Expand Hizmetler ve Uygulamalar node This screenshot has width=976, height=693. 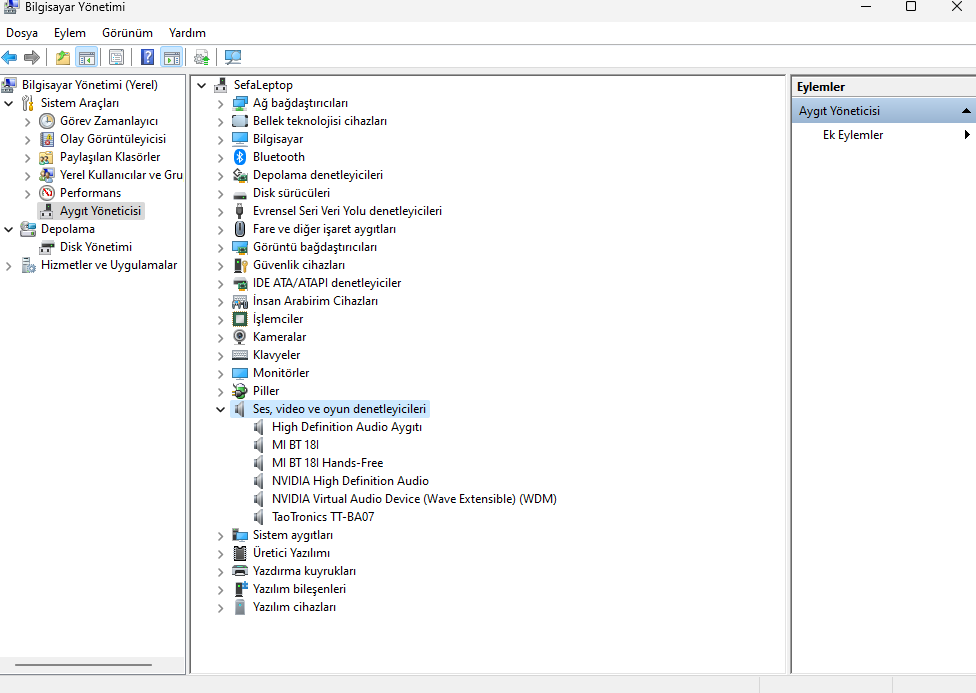click(x=9, y=266)
